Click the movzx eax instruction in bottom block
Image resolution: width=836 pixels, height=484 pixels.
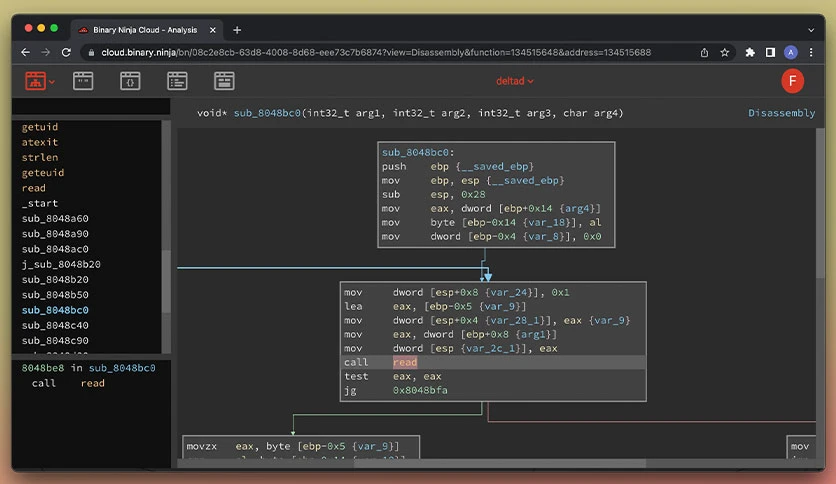(292, 446)
